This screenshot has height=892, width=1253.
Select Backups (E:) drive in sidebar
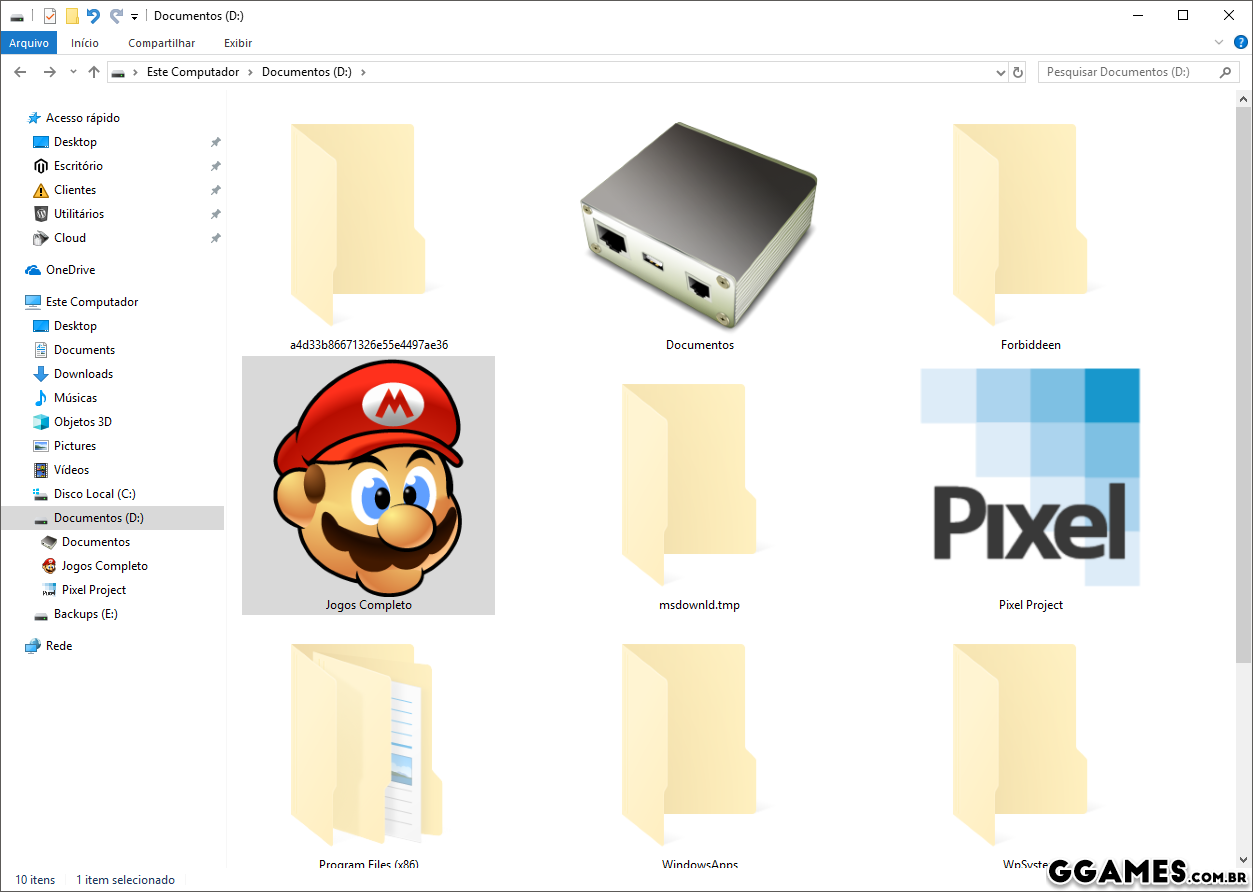pos(85,614)
